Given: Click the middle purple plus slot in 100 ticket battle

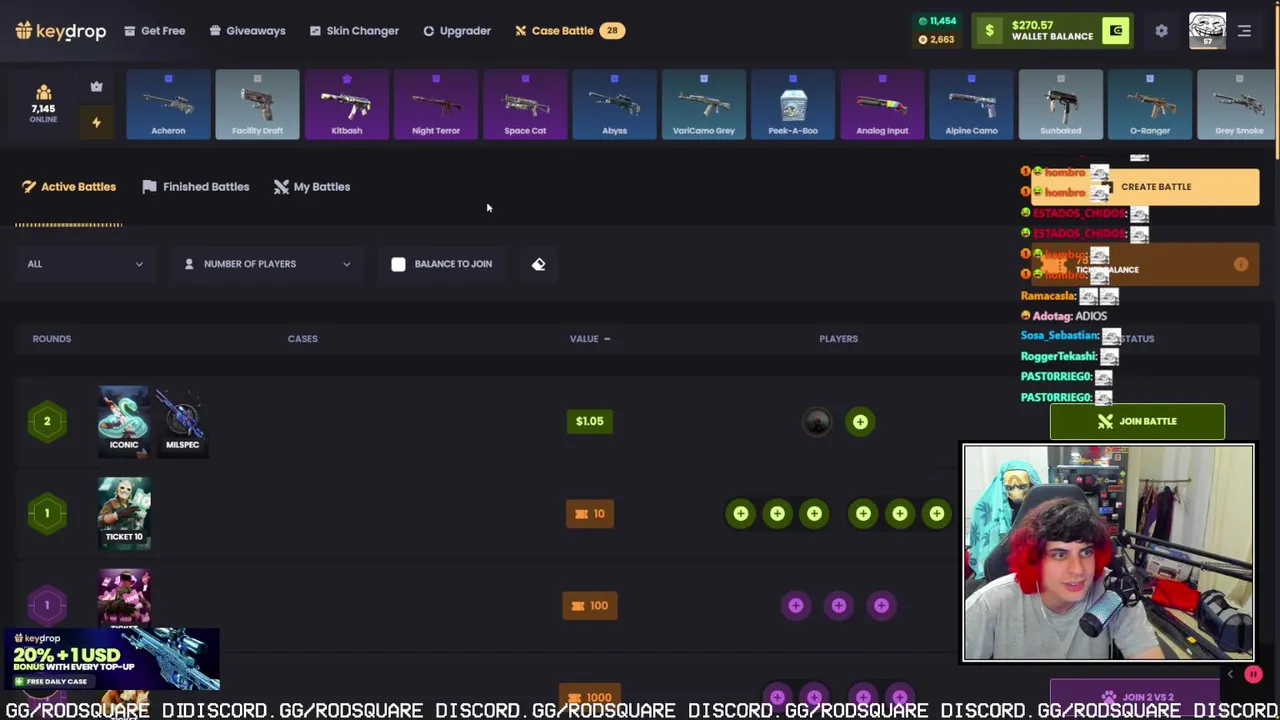Looking at the screenshot, I should (838, 606).
